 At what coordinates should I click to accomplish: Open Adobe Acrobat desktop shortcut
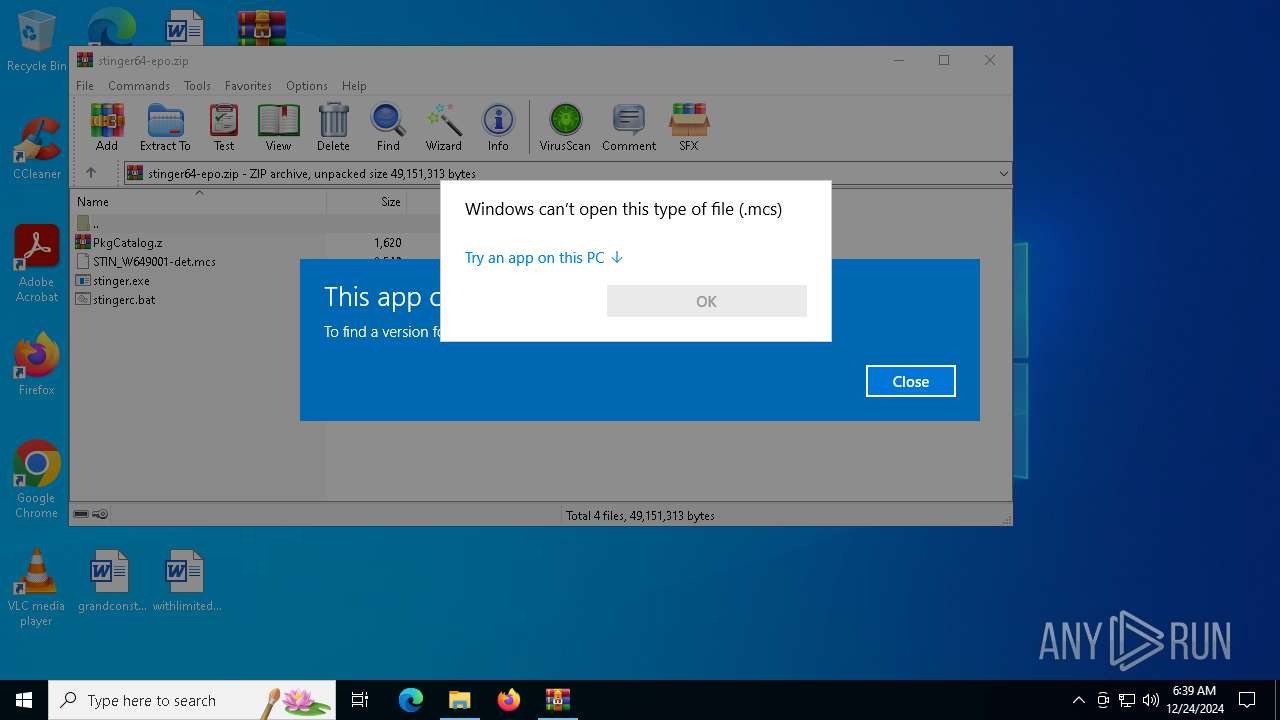[x=36, y=264]
